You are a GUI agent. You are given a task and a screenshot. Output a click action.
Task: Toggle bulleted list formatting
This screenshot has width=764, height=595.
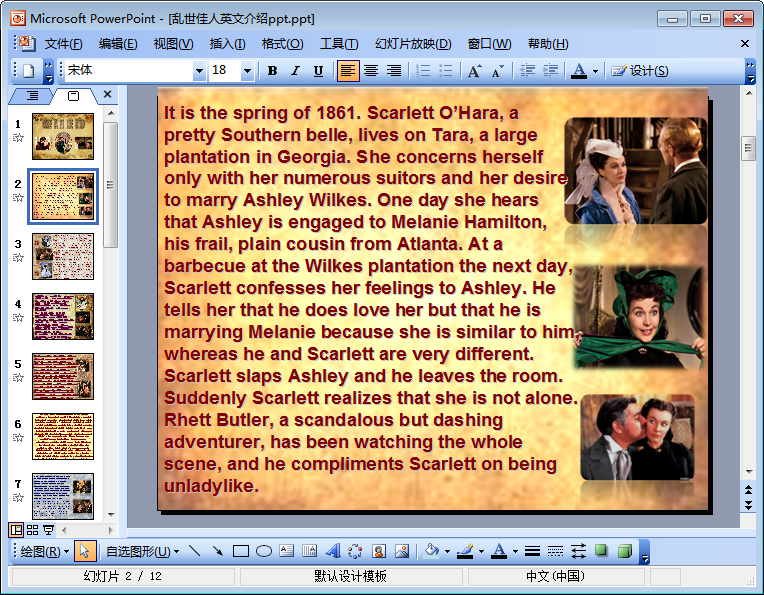click(x=446, y=71)
